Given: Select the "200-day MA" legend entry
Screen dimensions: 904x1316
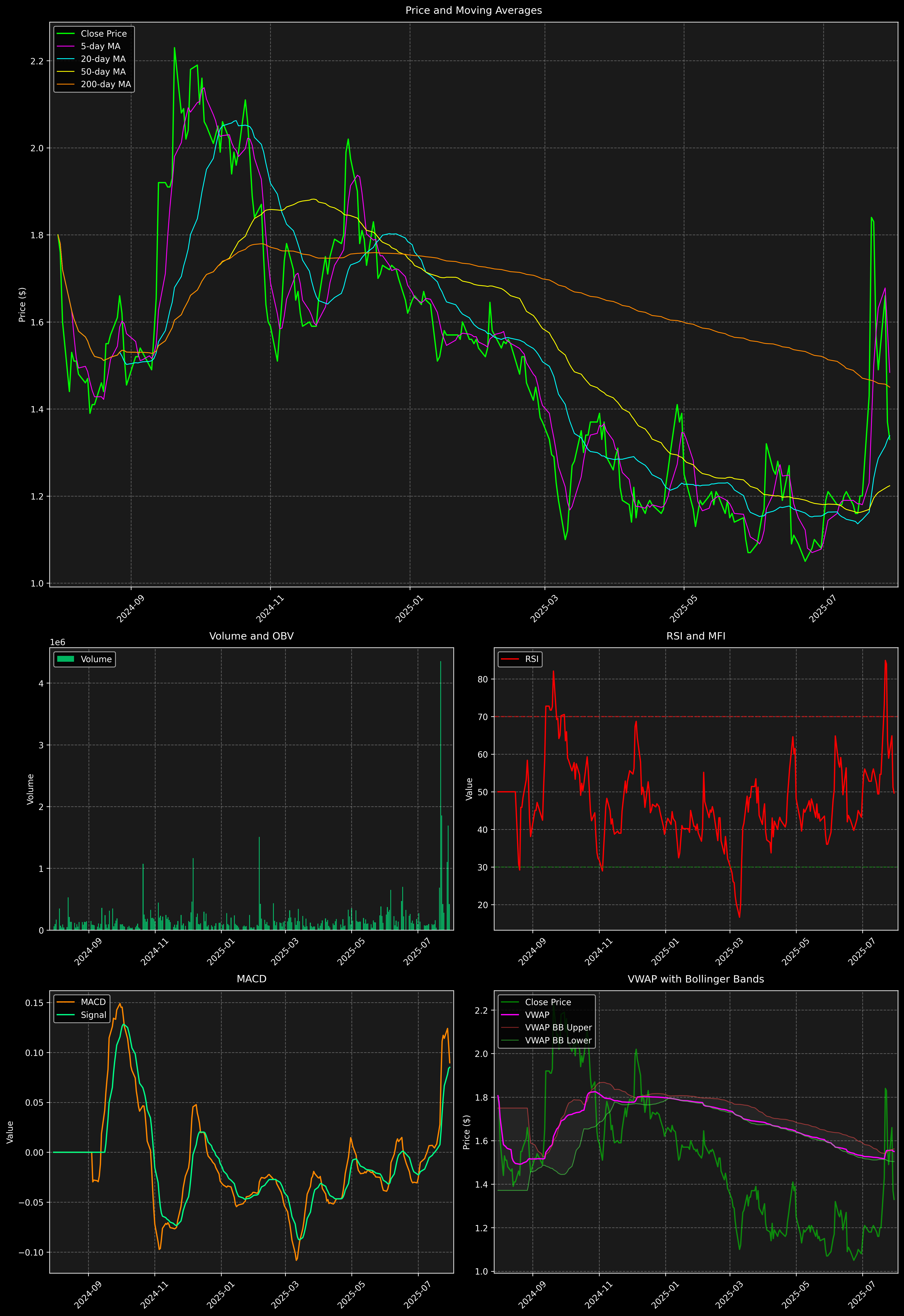Looking at the screenshot, I should pos(105,84).
